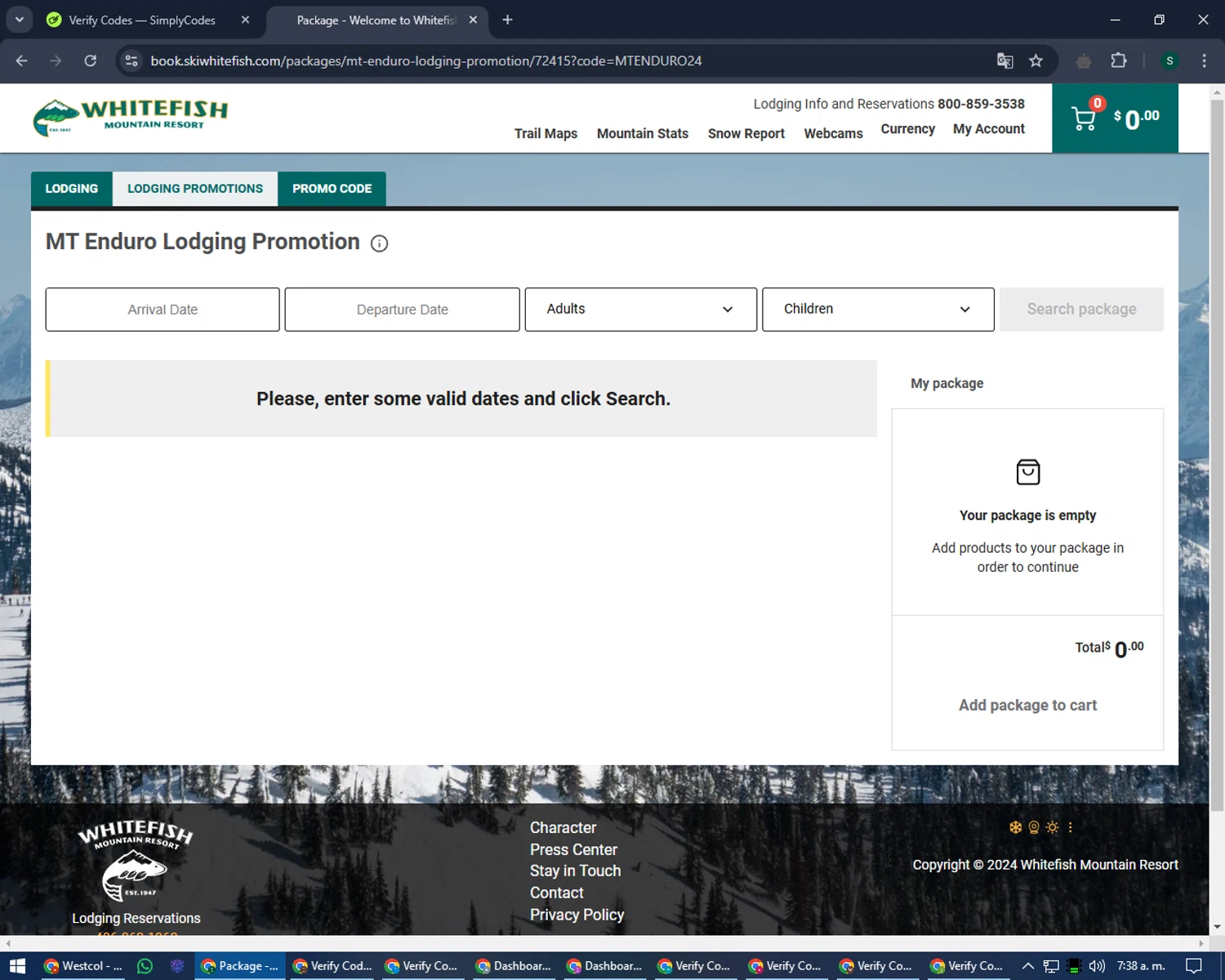1225x980 pixels.
Task: Click the 800-859-3538 reservations phone number
Action: (x=981, y=104)
